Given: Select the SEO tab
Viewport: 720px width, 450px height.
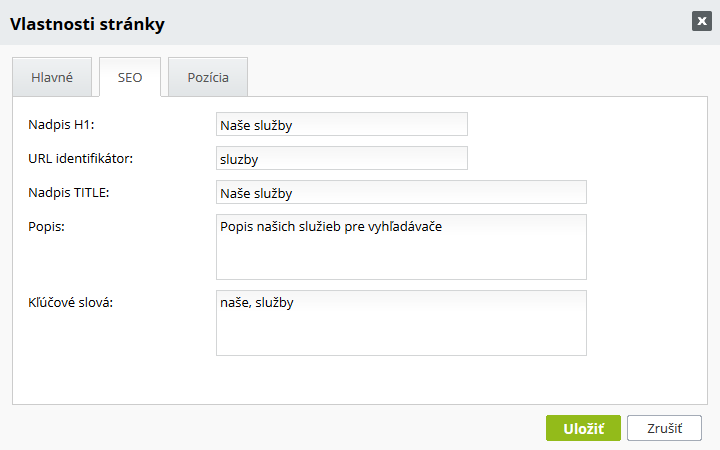Looking at the screenshot, I should click(130, 77).
